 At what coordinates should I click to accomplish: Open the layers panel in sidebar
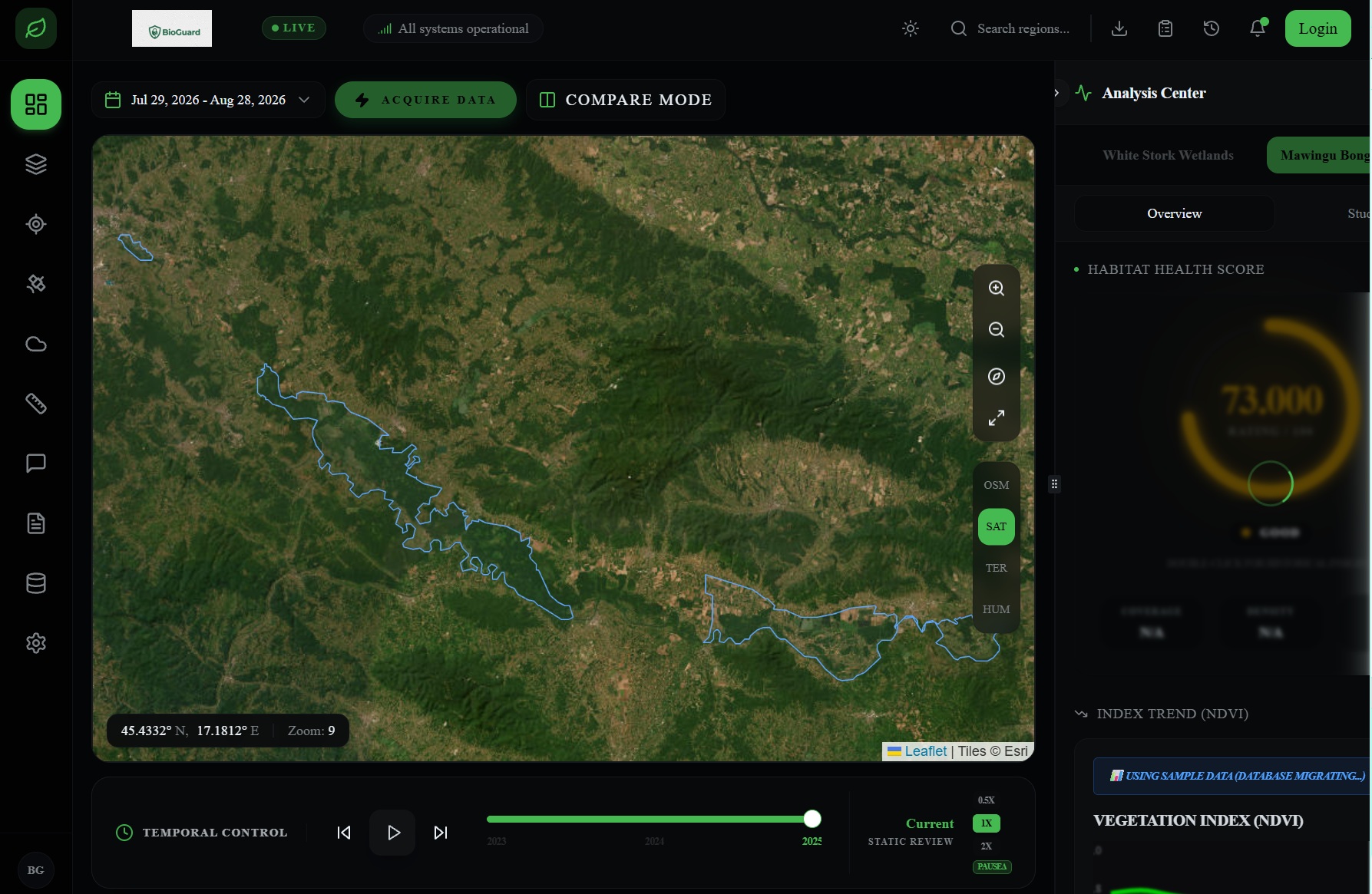tap(36, 164)
